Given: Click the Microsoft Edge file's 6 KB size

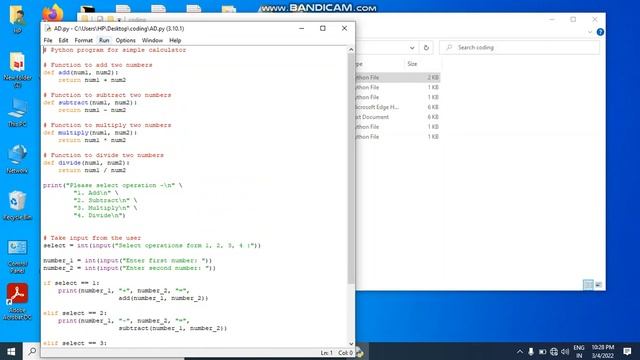Looking at the screenshot, I should (433, 107).
